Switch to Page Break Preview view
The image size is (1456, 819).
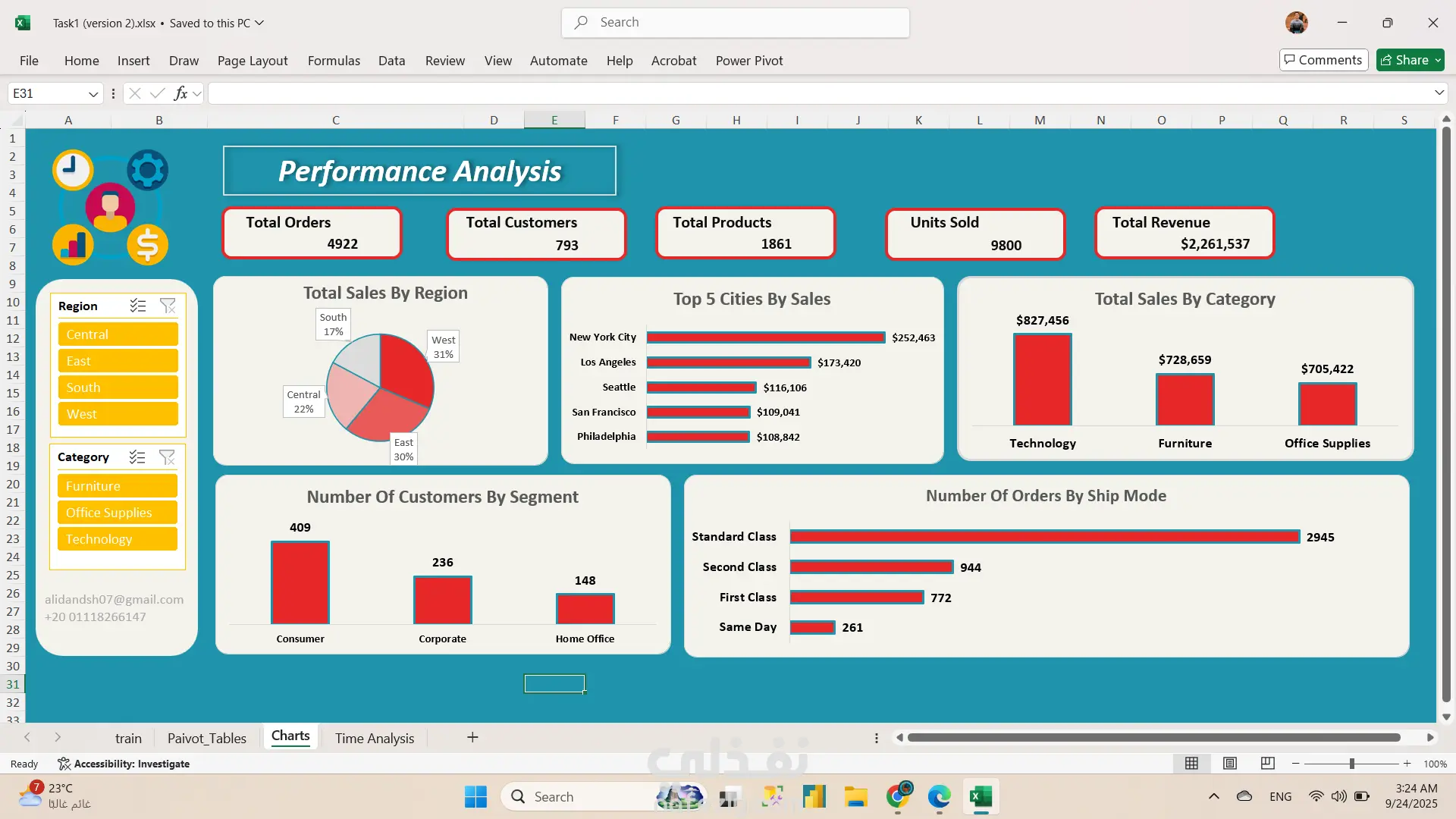[x=1267, y=764]
